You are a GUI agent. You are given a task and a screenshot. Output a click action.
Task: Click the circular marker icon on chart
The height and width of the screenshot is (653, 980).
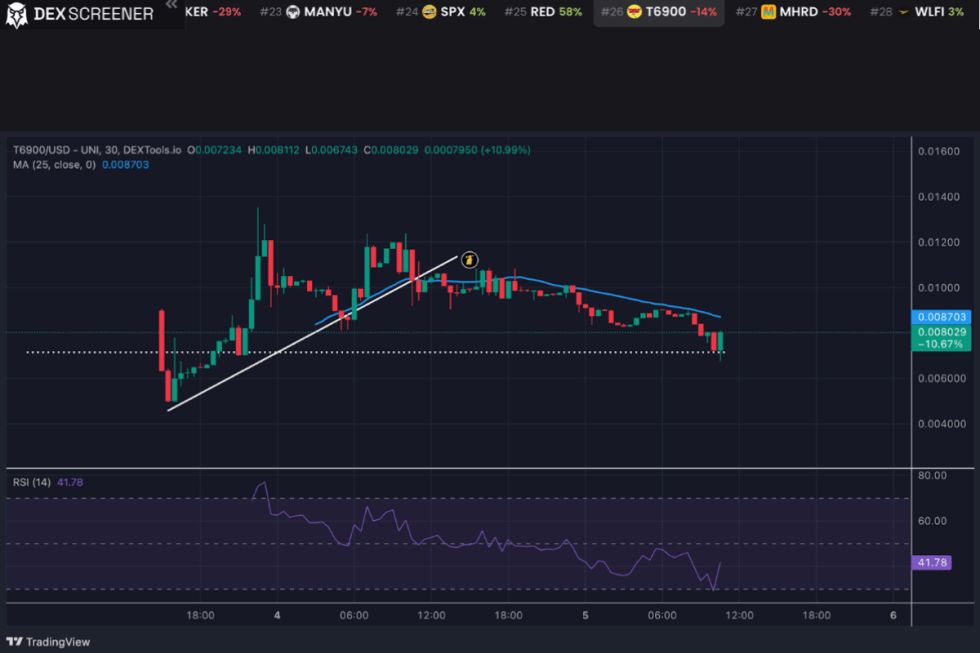coord(469,259)
